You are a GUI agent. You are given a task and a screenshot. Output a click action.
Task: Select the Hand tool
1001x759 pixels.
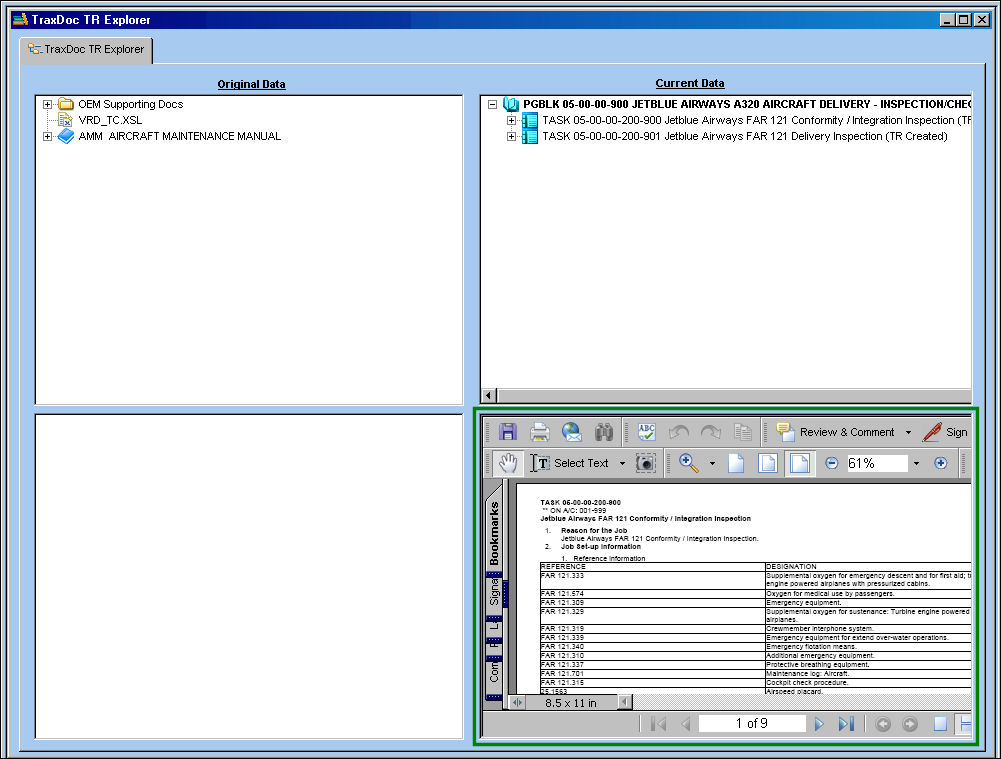[508, 463]
